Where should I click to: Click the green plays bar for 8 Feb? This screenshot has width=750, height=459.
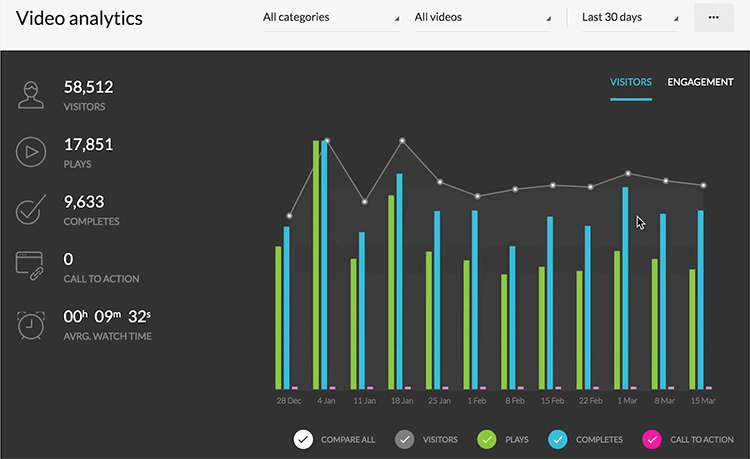point(504,332)
